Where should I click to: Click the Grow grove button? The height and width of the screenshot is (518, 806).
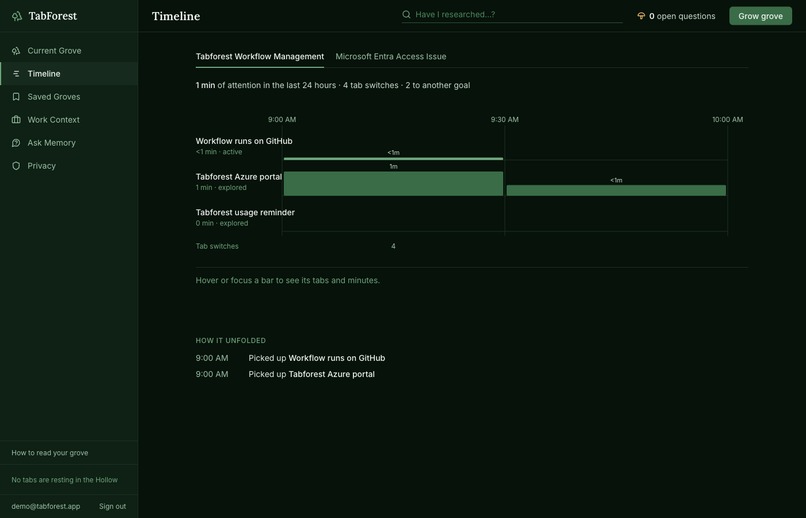point(760,16)
